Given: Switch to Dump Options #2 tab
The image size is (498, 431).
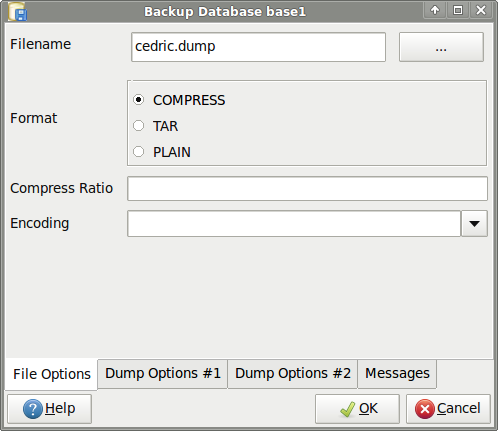Looking at the screenshot, I should click(293, 374).
